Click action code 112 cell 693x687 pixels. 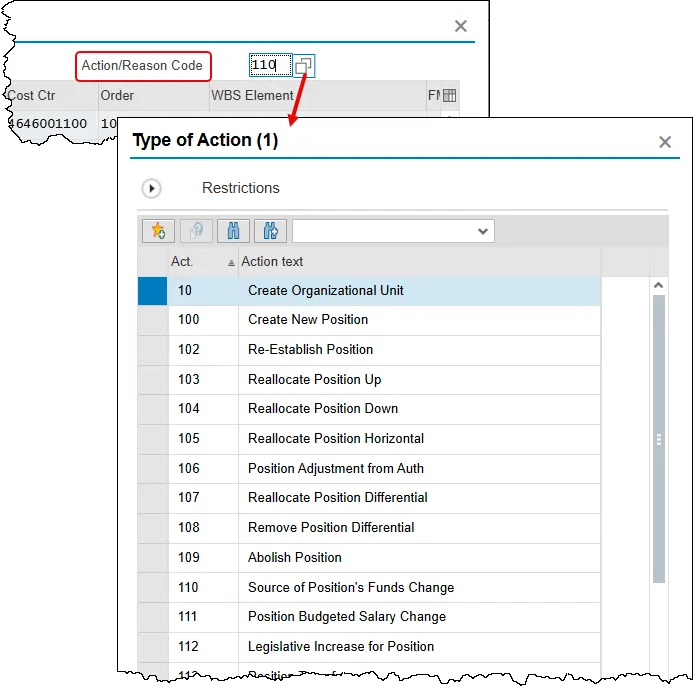(x=203, y=647)
